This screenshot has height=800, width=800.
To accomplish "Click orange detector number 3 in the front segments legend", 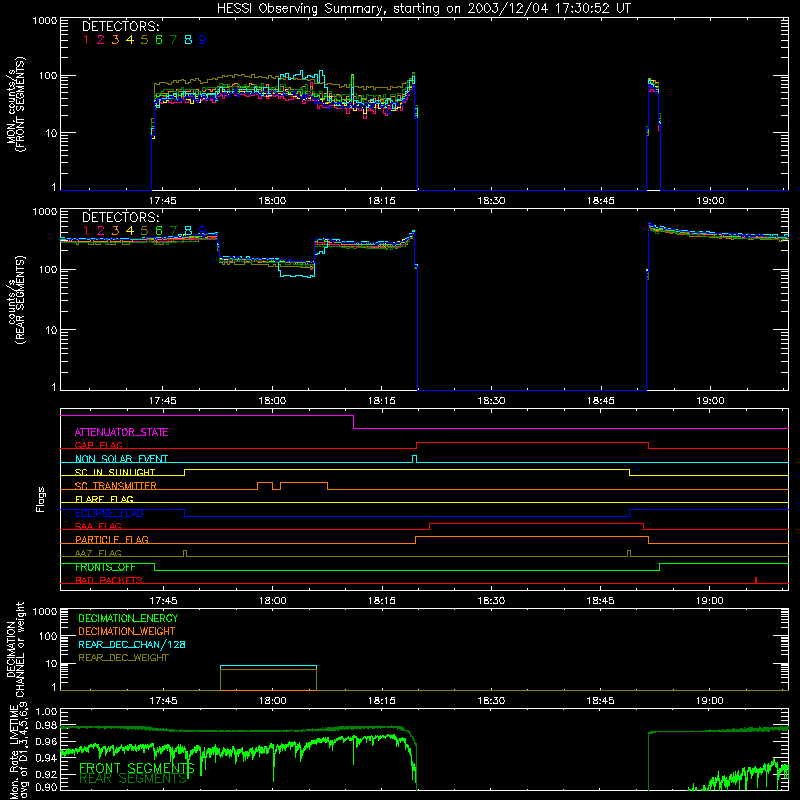I will pos(115,40).
